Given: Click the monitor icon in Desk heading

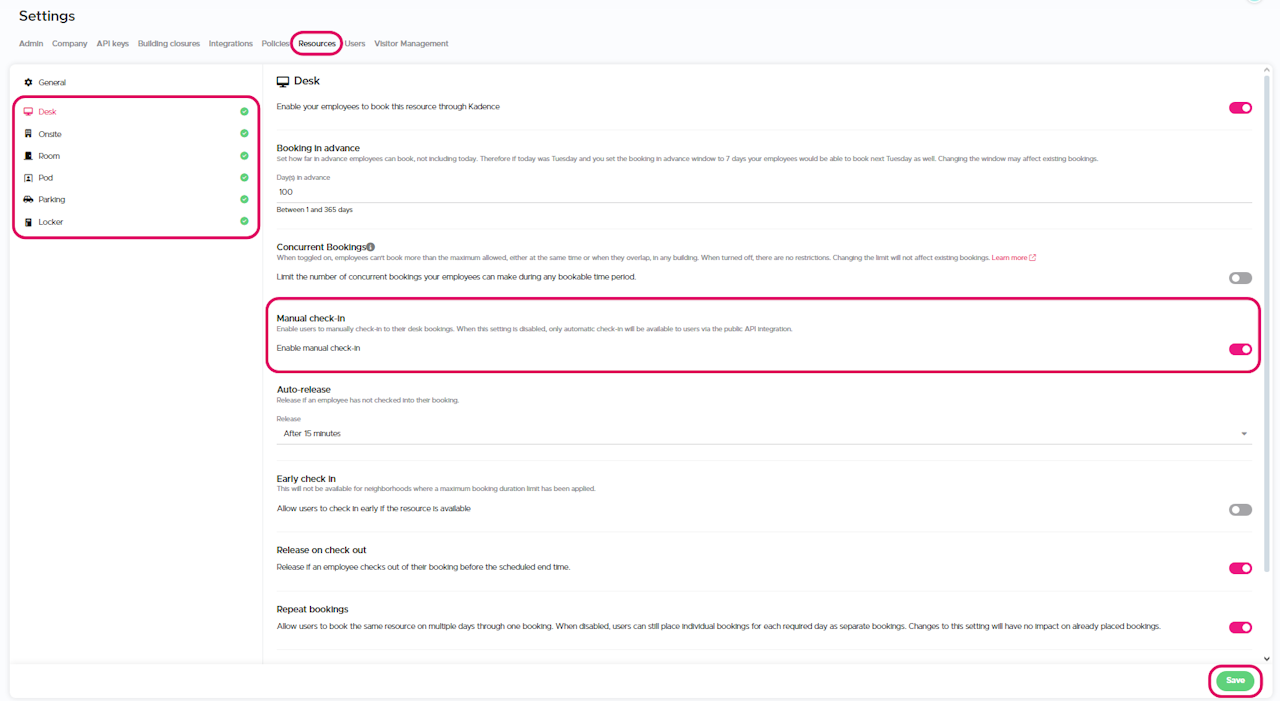Looking at the screenshot, I should 283,81.
